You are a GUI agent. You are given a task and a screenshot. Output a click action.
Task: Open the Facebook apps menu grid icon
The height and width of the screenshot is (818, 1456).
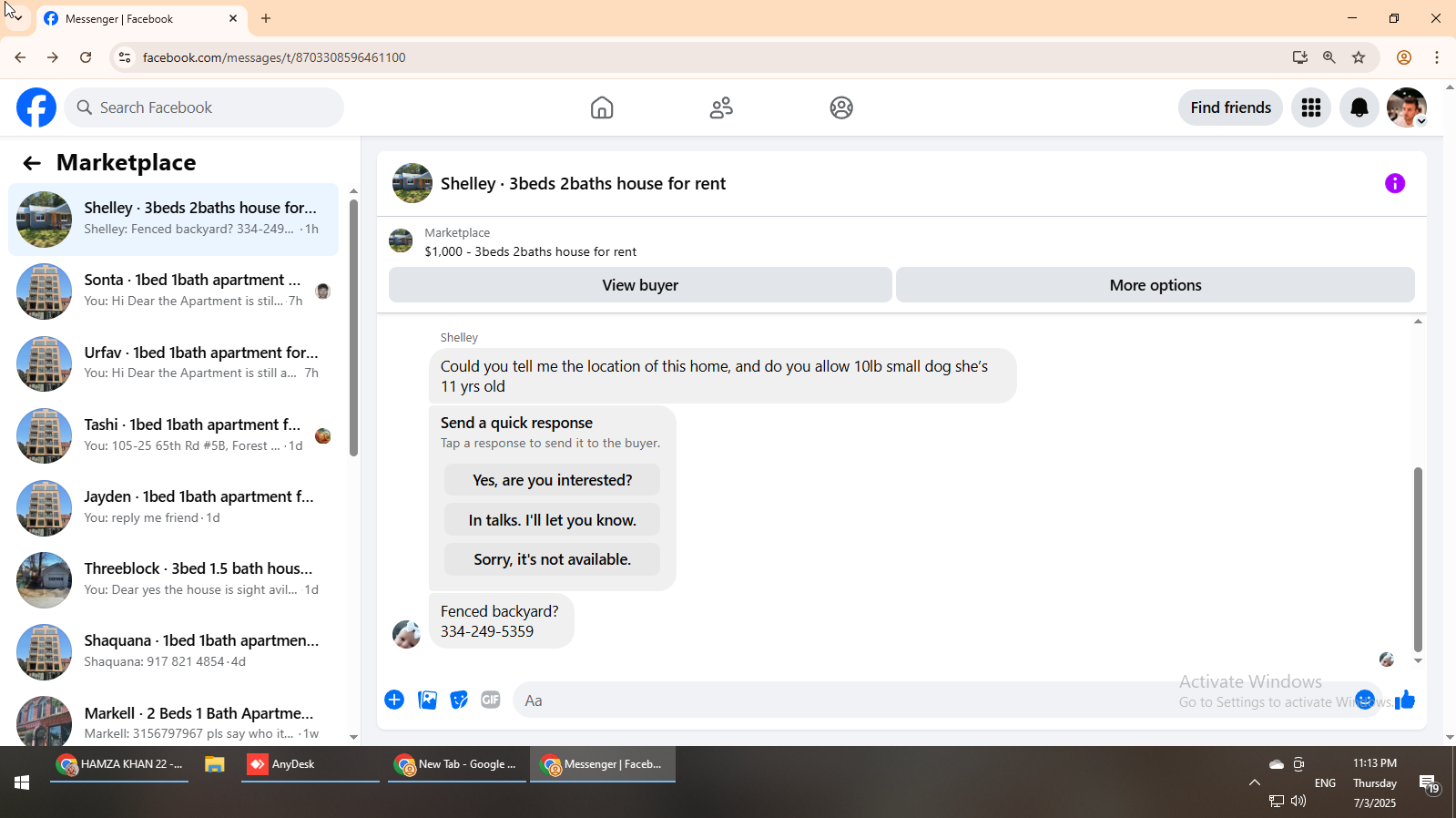[x=1311, y=107]
